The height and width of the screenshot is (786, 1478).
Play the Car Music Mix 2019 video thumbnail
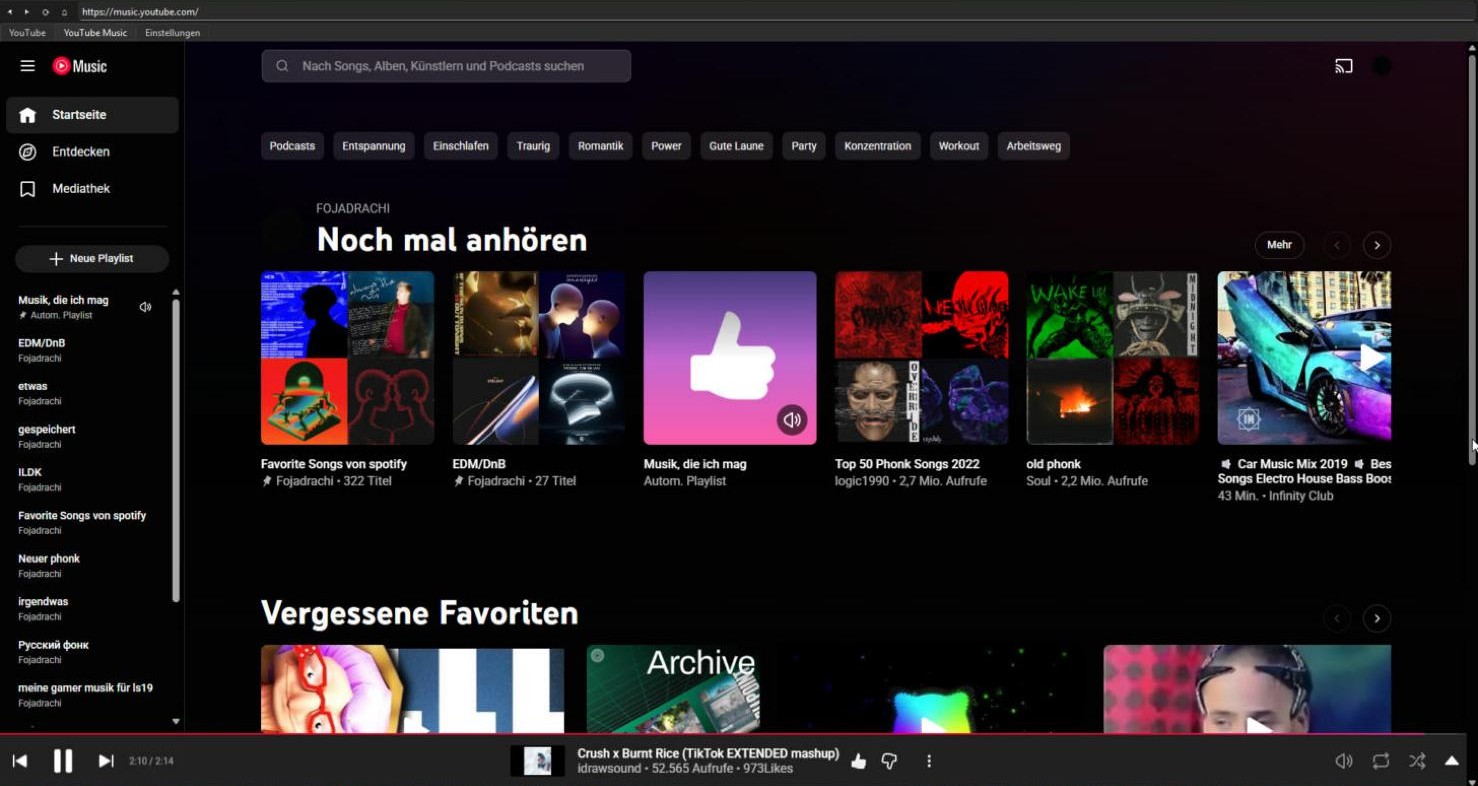(x=1304, y=358)
